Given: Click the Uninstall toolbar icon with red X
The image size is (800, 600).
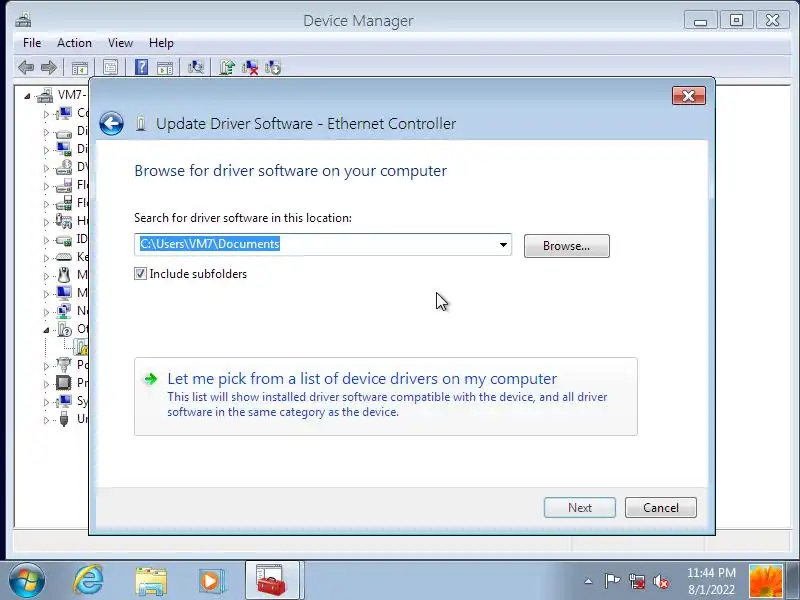Looking at the screenshot, I should (x=249, y=67).
